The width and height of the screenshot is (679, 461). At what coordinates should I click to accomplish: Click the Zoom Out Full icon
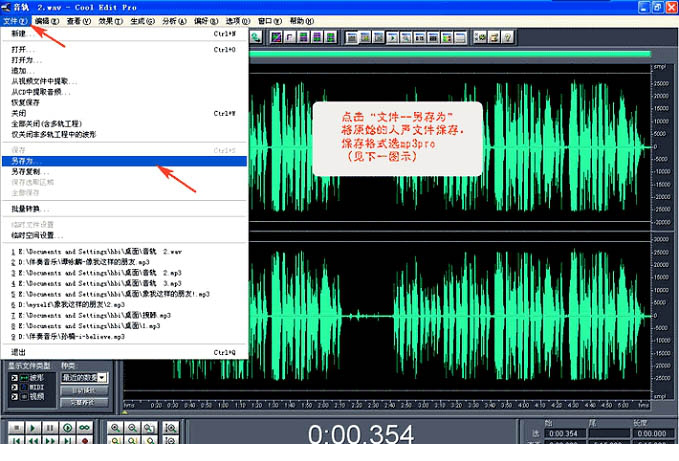[150, 428]
